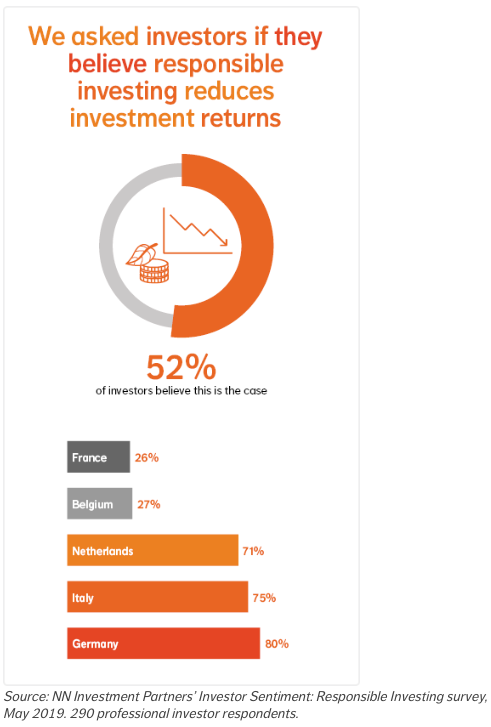
Task: Click the 75% label beside Italy
Action: click(264, 598)
